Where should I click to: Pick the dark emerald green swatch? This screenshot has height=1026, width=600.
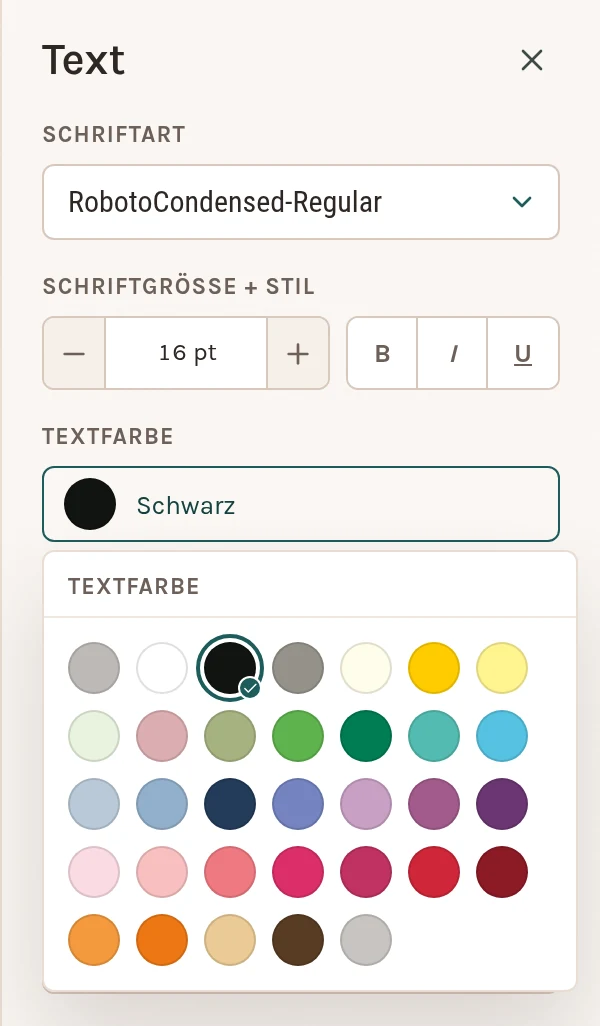(x=366, y=735)
